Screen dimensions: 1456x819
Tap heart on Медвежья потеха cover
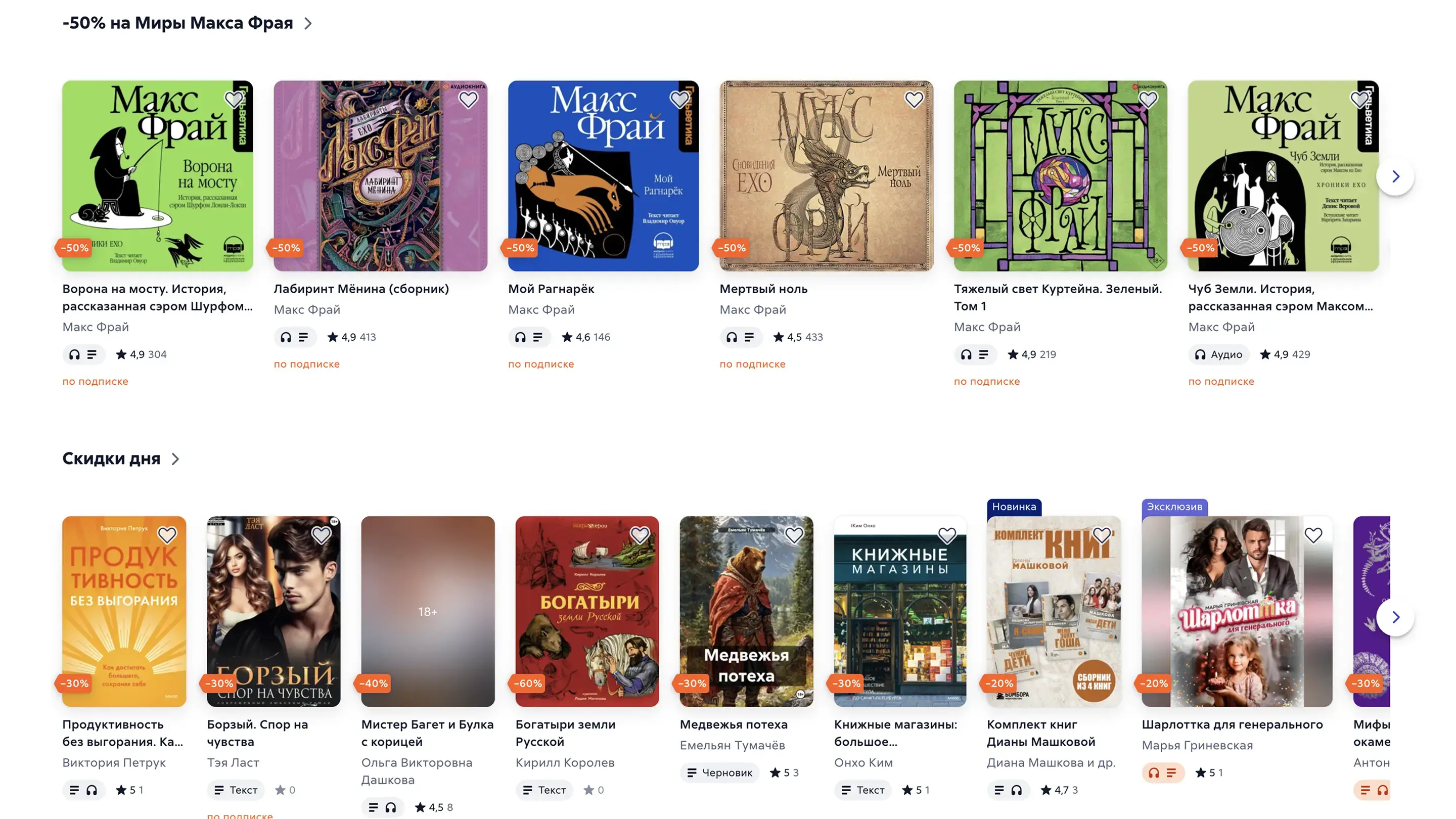(794, 535)
